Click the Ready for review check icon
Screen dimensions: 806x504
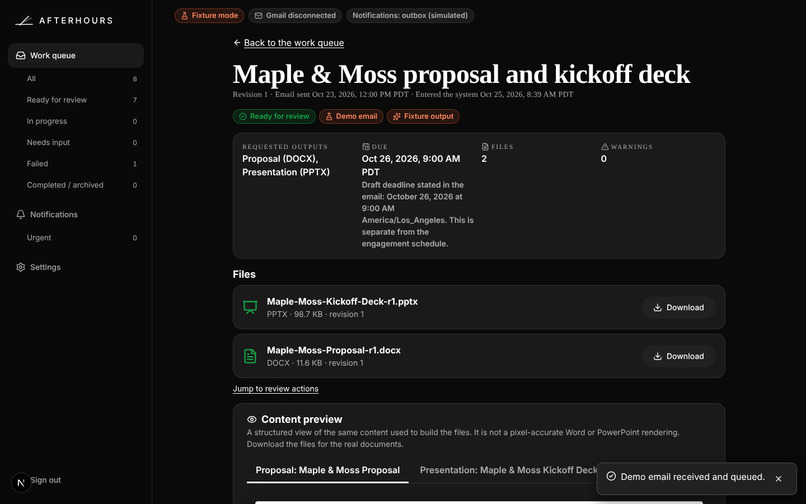tap(243, 116)
